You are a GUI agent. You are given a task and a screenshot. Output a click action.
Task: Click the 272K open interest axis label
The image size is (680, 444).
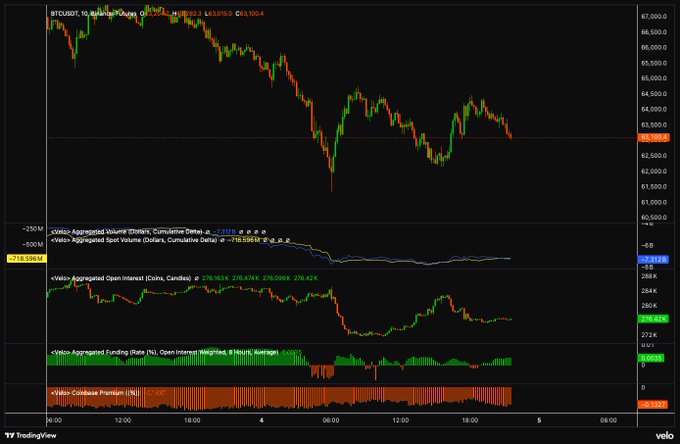[x=649, y=335]
